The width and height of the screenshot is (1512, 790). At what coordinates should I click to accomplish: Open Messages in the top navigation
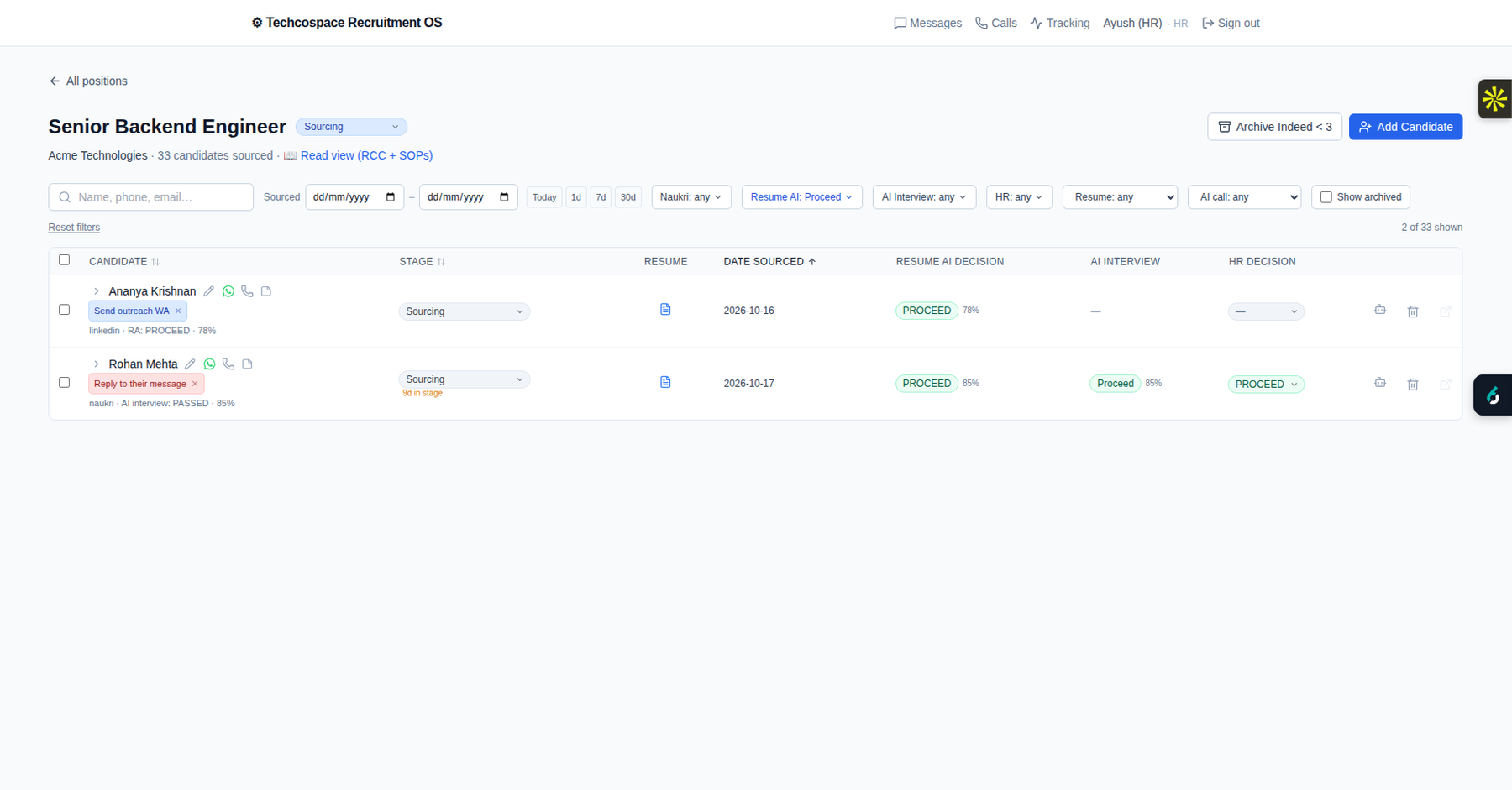coord(927,23)
